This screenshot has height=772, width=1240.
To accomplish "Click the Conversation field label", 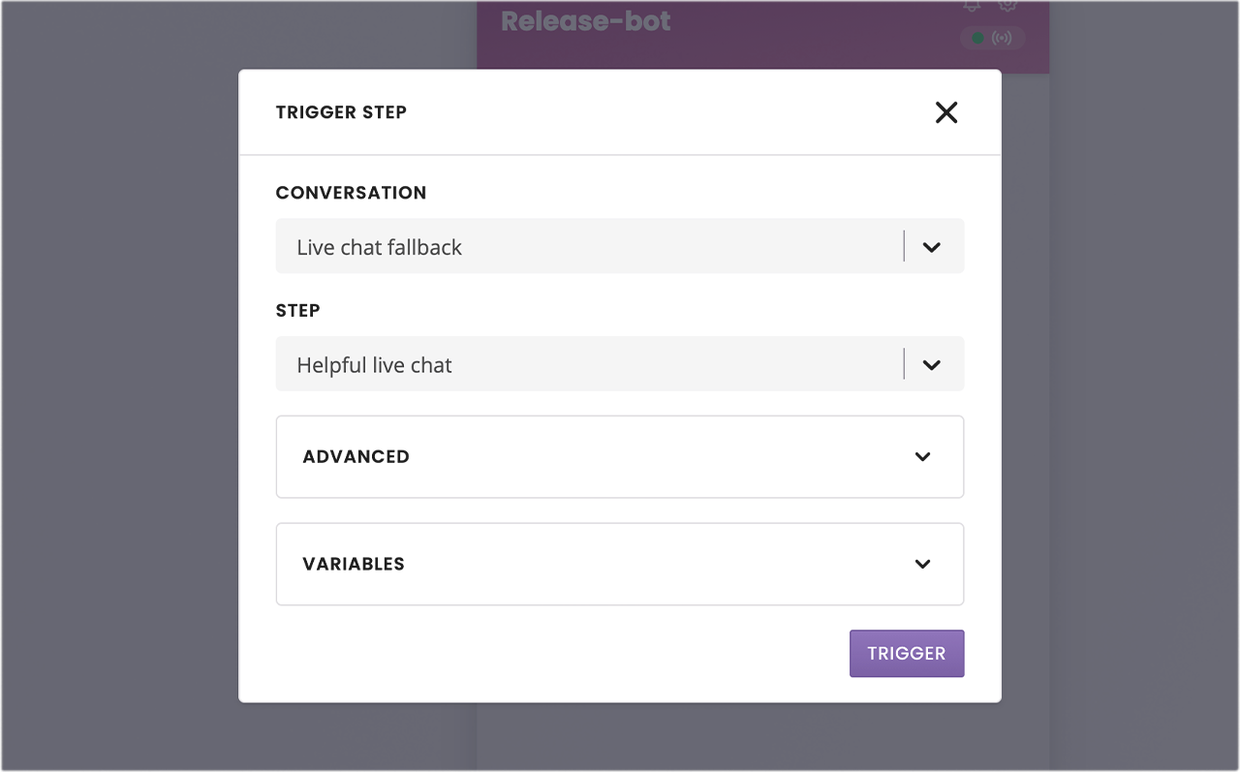I will (x=351, y=193).
